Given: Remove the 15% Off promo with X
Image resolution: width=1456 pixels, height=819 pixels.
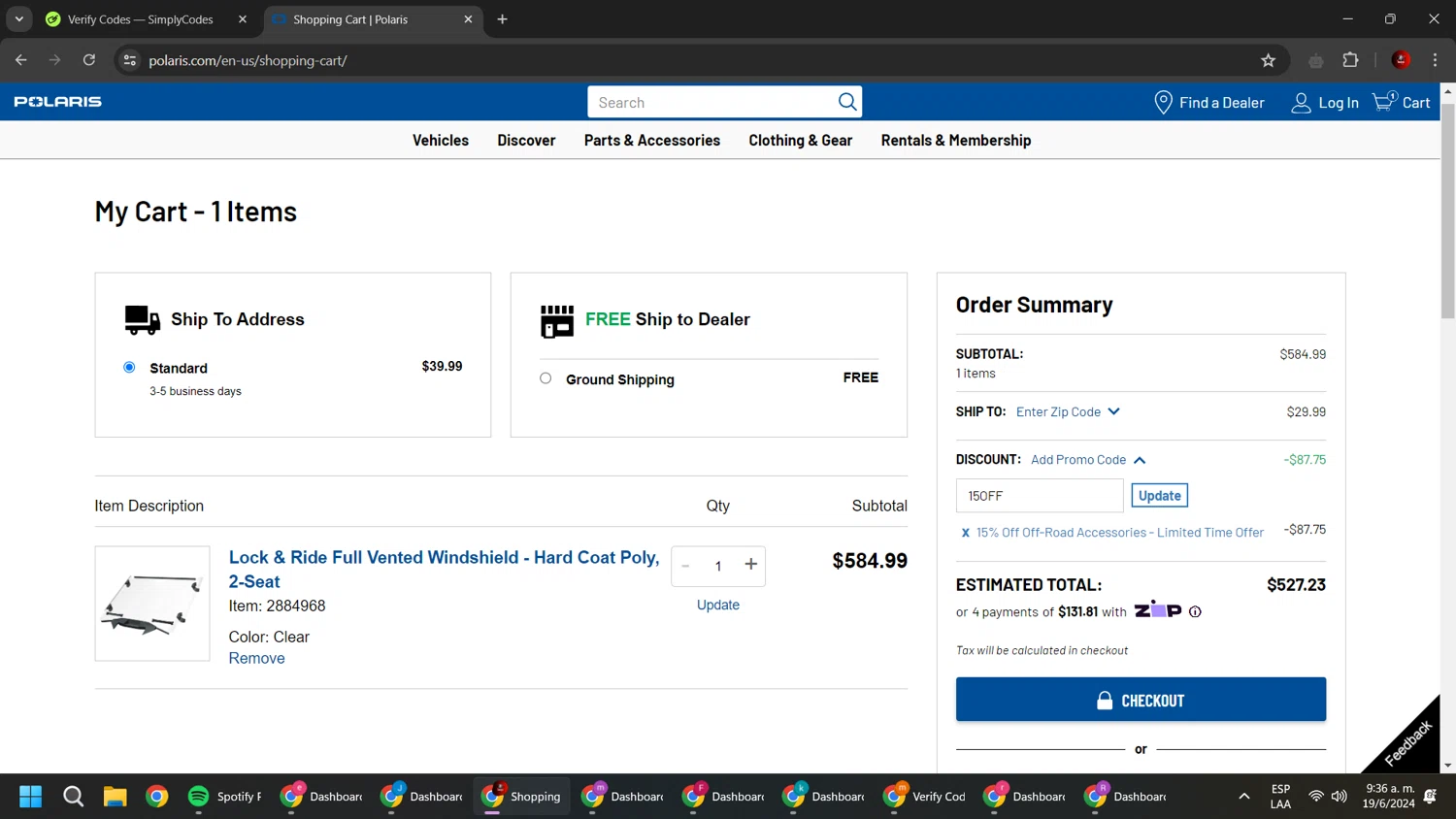Looking at the screenshot, I should [965, 533].
